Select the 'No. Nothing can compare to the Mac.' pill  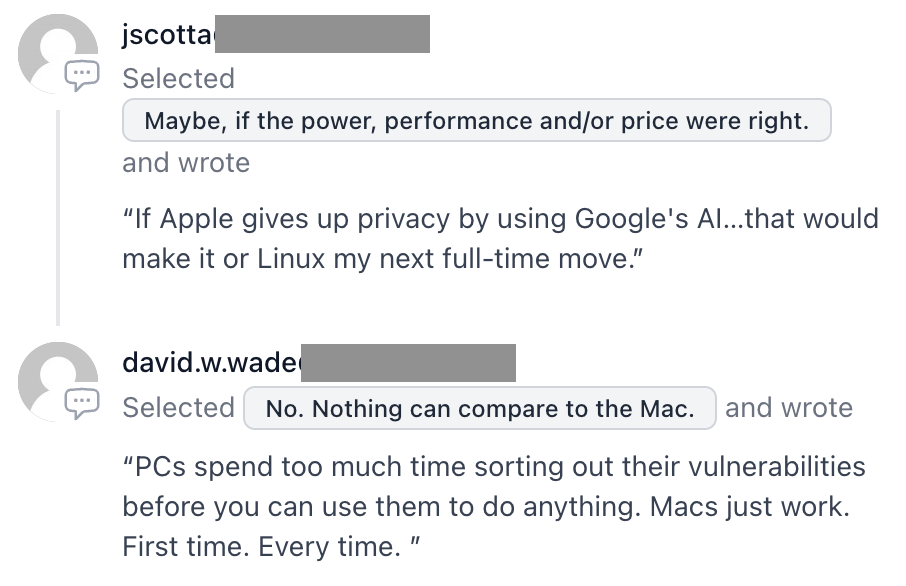click(480, 408)
